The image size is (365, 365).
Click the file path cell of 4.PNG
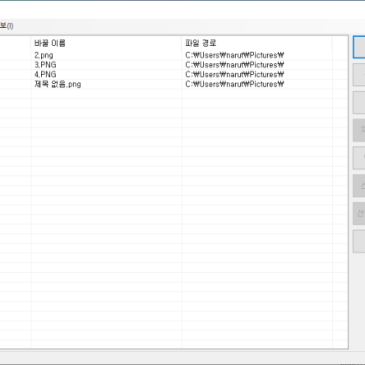(235, 74)
